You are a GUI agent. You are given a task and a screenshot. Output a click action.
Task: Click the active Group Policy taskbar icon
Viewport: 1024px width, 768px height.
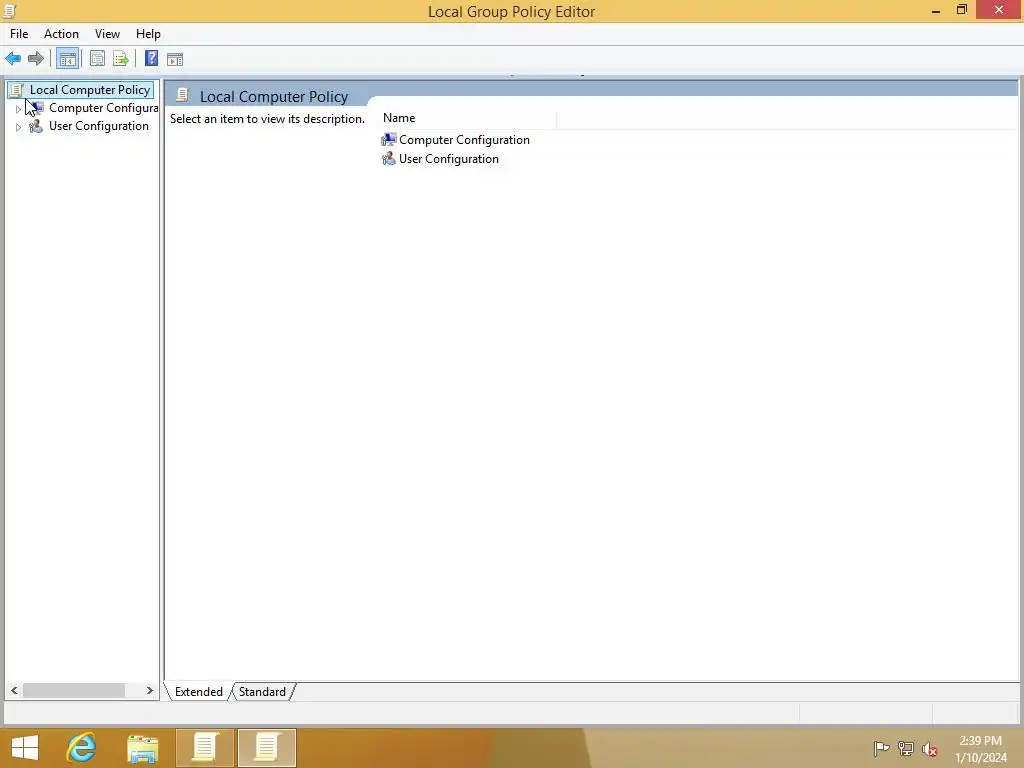(266, 748)
